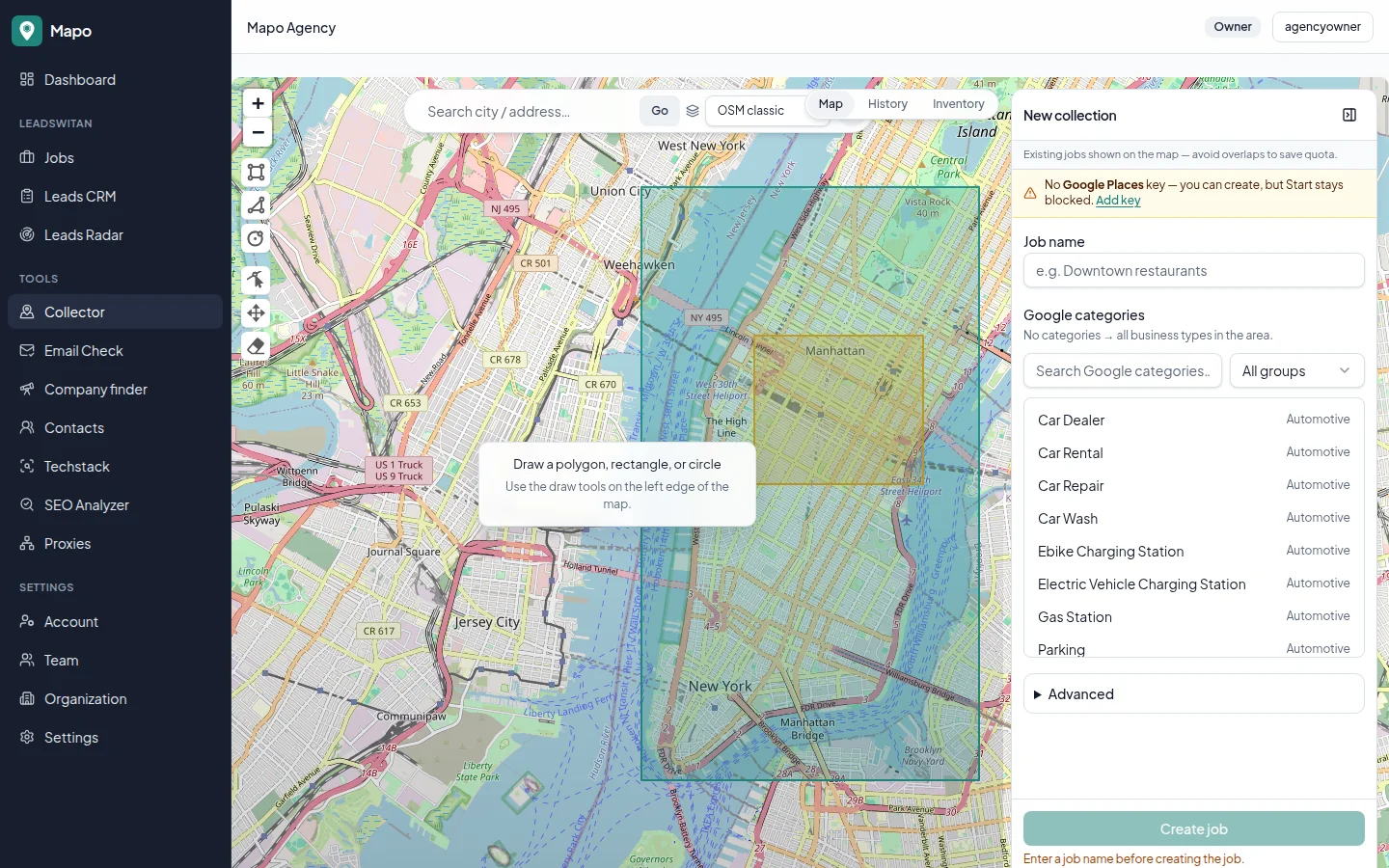Select the eraser tool
This screenshot has width=1389, height=868.
(x=256, y=346)
